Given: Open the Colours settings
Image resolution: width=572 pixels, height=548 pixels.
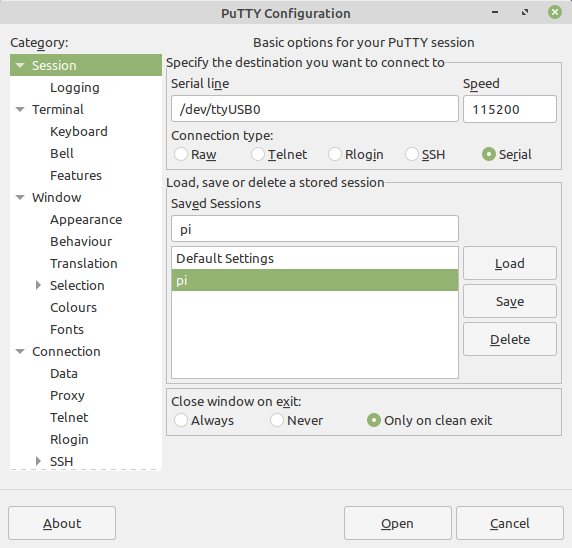Looking at the screenshot, I should (73, 308).
